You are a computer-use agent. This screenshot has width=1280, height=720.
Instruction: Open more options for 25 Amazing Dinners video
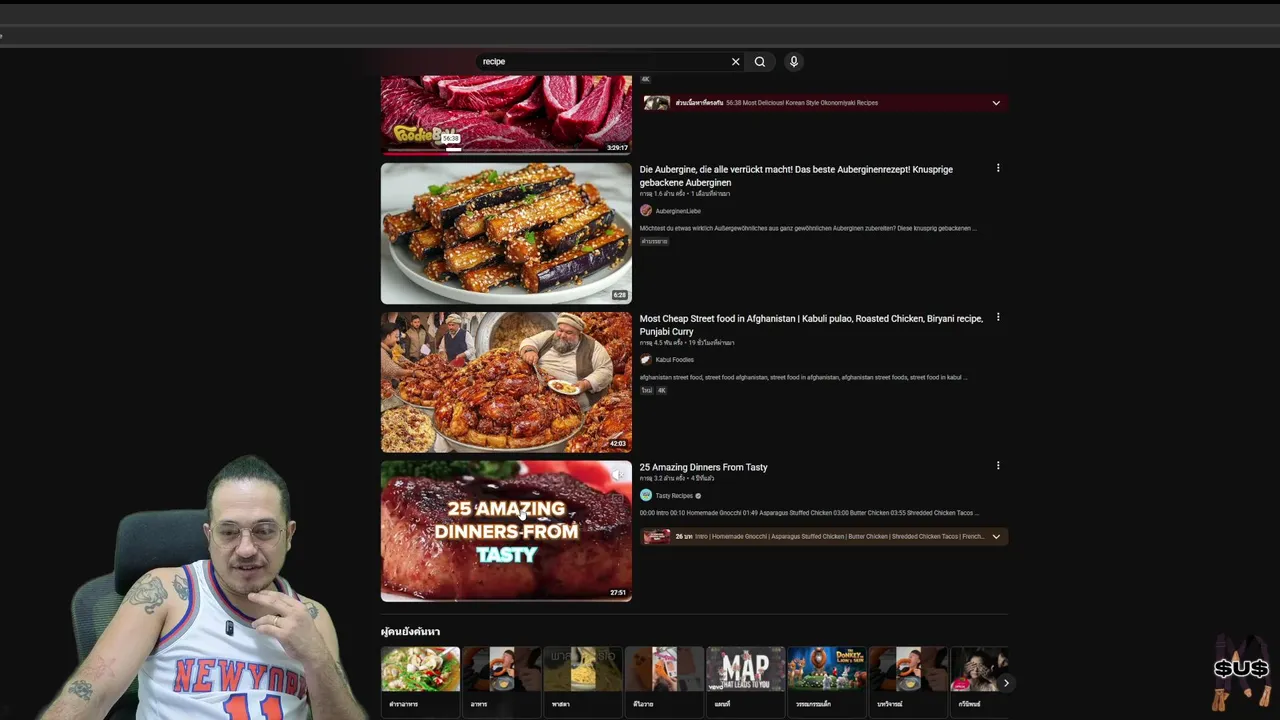click(x=997, y=465)
